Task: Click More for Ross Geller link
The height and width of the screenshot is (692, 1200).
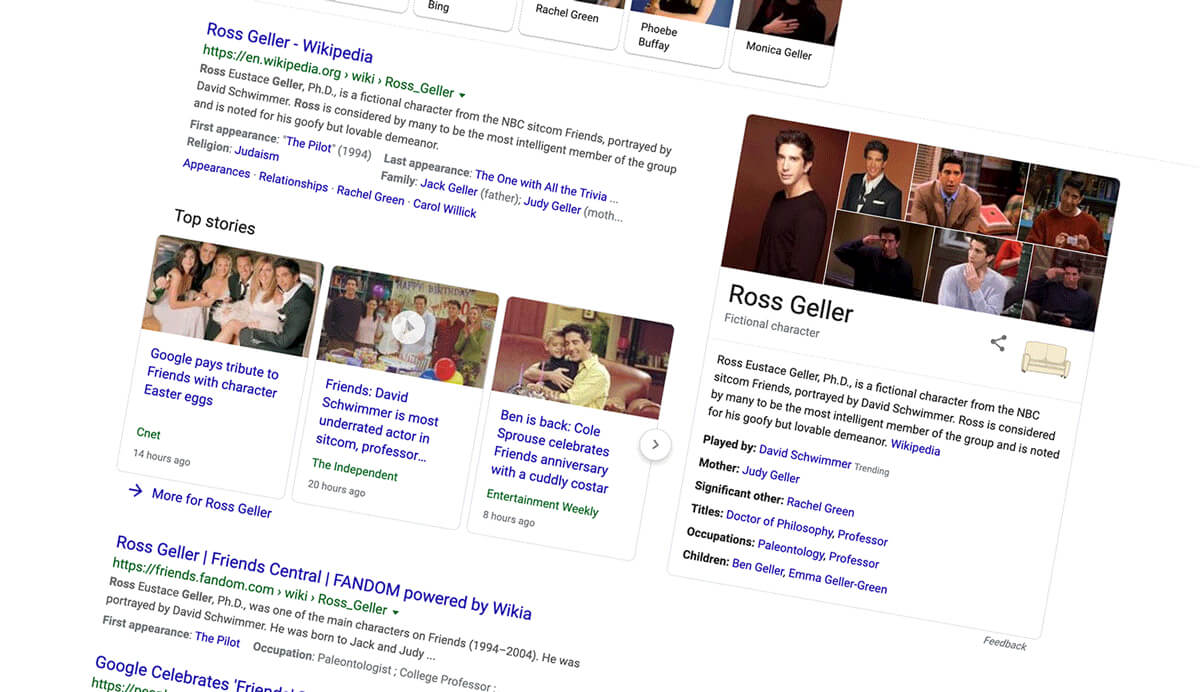Action: click(211, 503)
